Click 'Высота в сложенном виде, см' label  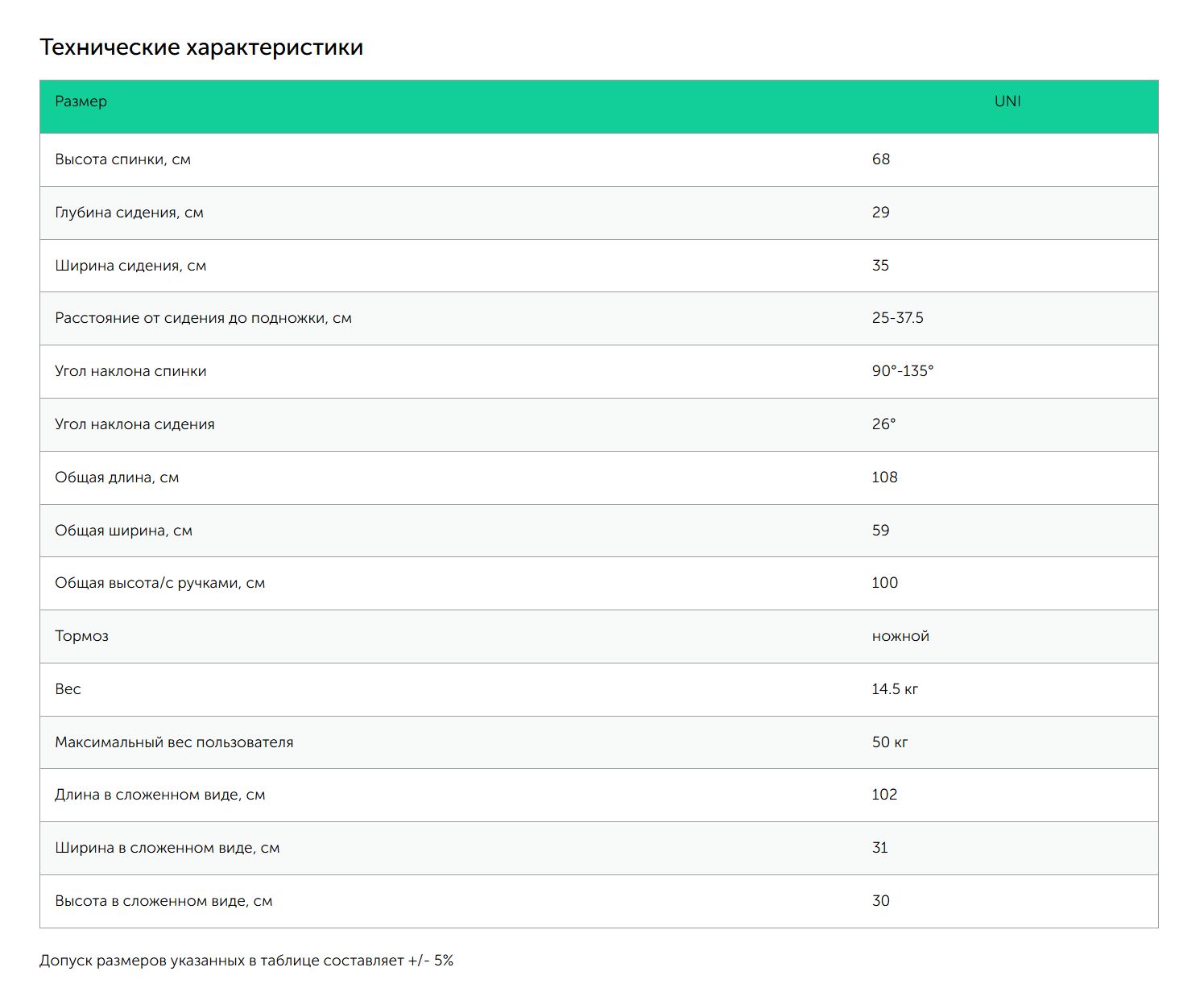coord(163,901)
